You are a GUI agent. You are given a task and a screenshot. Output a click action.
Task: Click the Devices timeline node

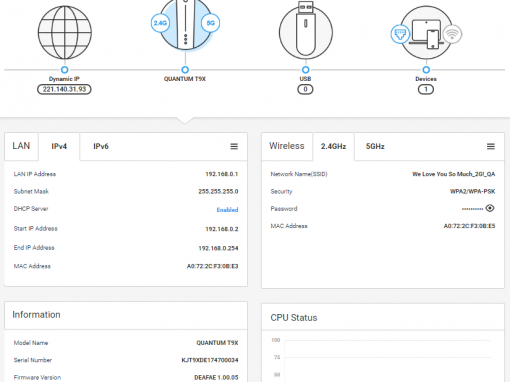[x=426, y=70]
